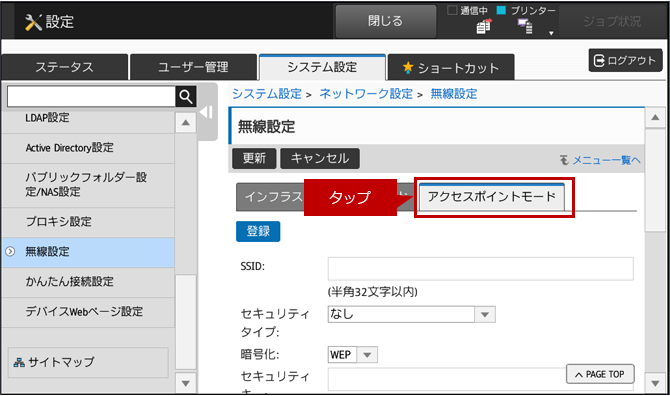
Task: Follow the ネットワーク設定 breadcrumb link
Action: [x=366, y=94]
